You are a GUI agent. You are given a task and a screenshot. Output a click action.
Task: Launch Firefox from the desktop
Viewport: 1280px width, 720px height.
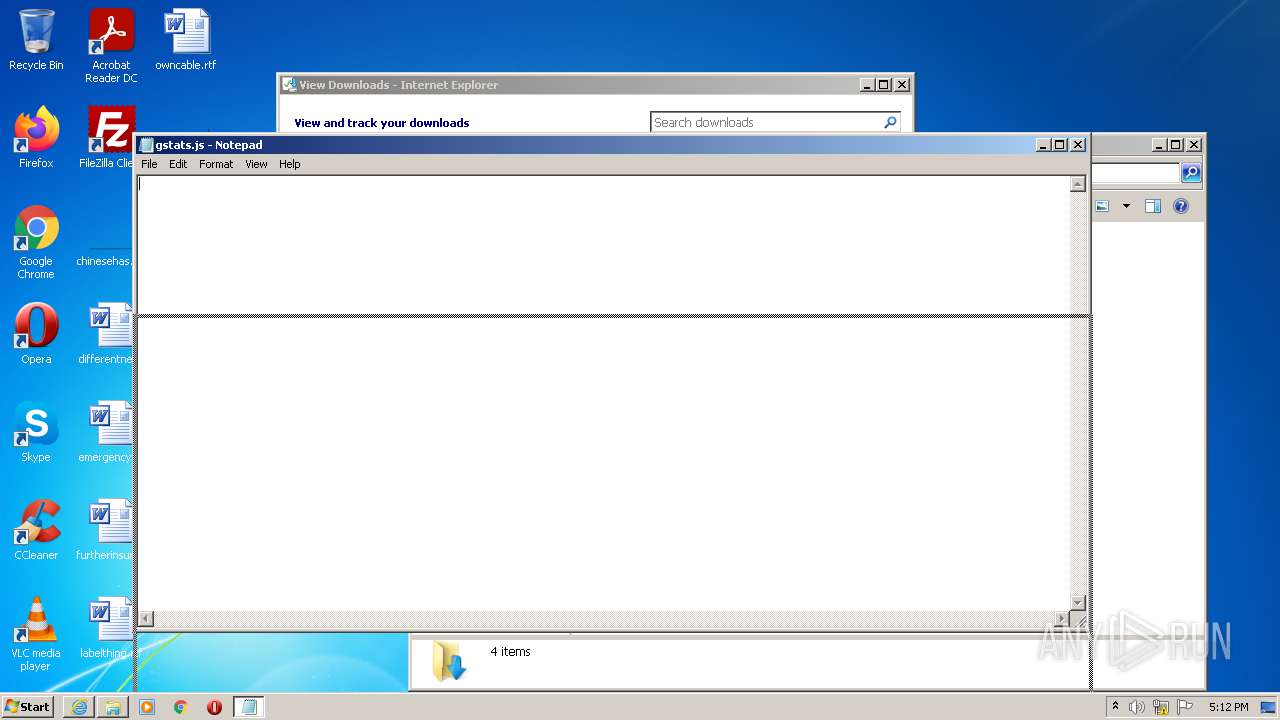click(x=36, y=138)
